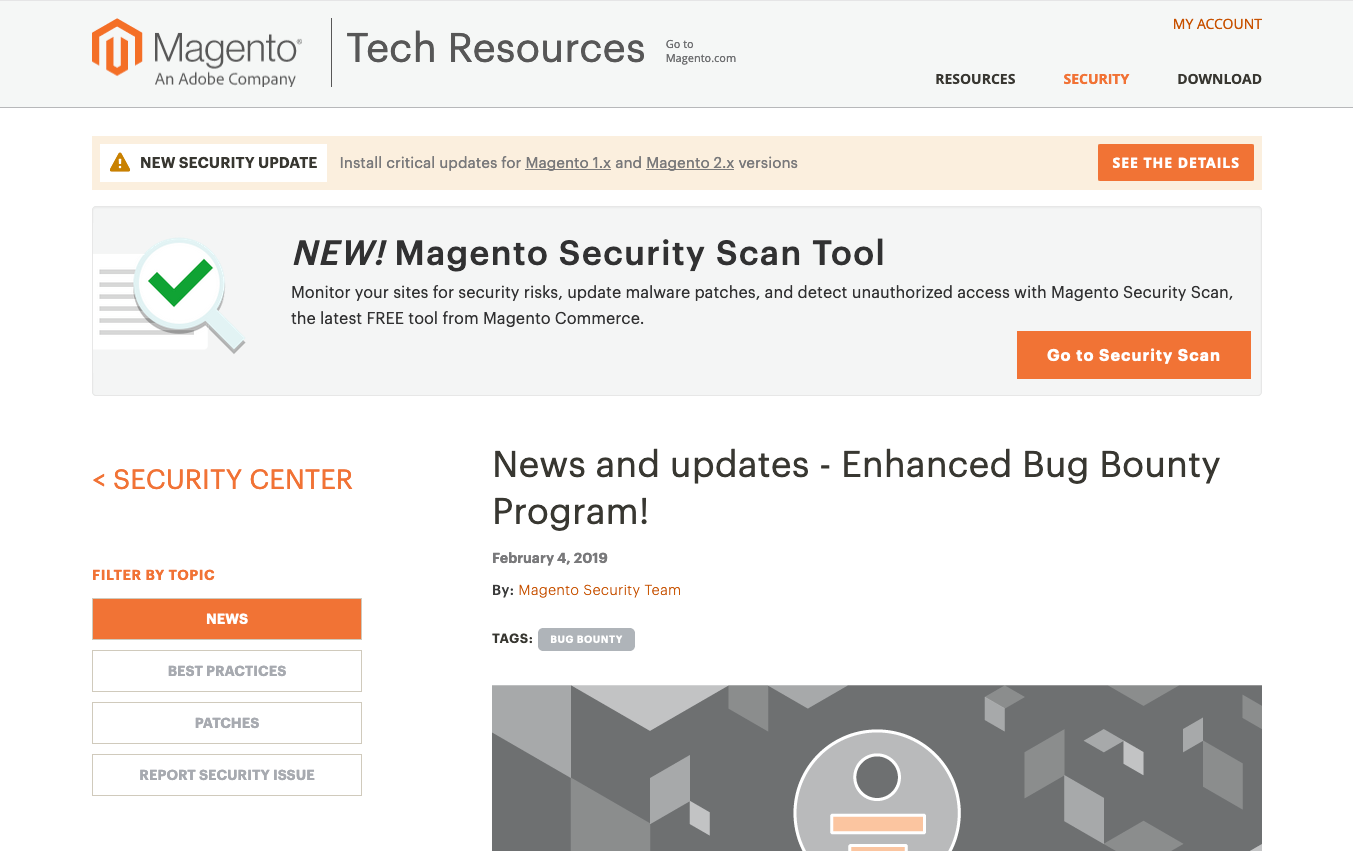Open the DOWNLOAD menu
The height and width of the screenshot is (851, 1353).
(1219, 79)
